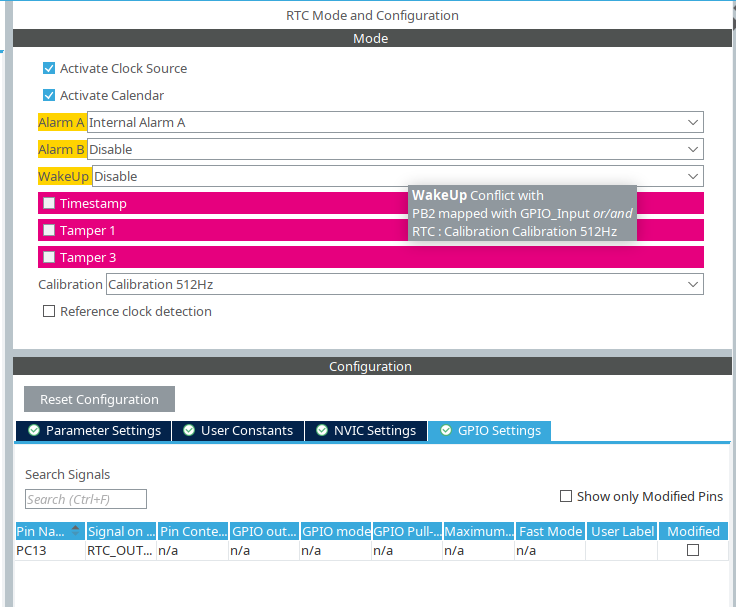Select the GPIO Settings tab

click(490, 430)
